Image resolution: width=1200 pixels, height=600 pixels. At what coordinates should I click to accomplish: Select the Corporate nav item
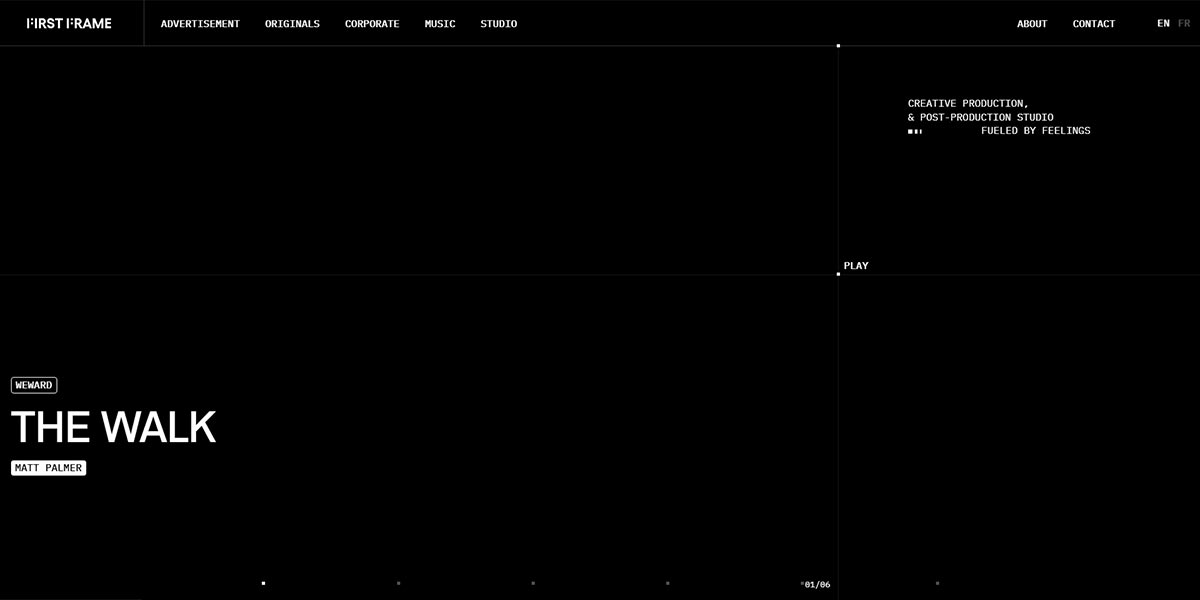(x=372, y=24)
